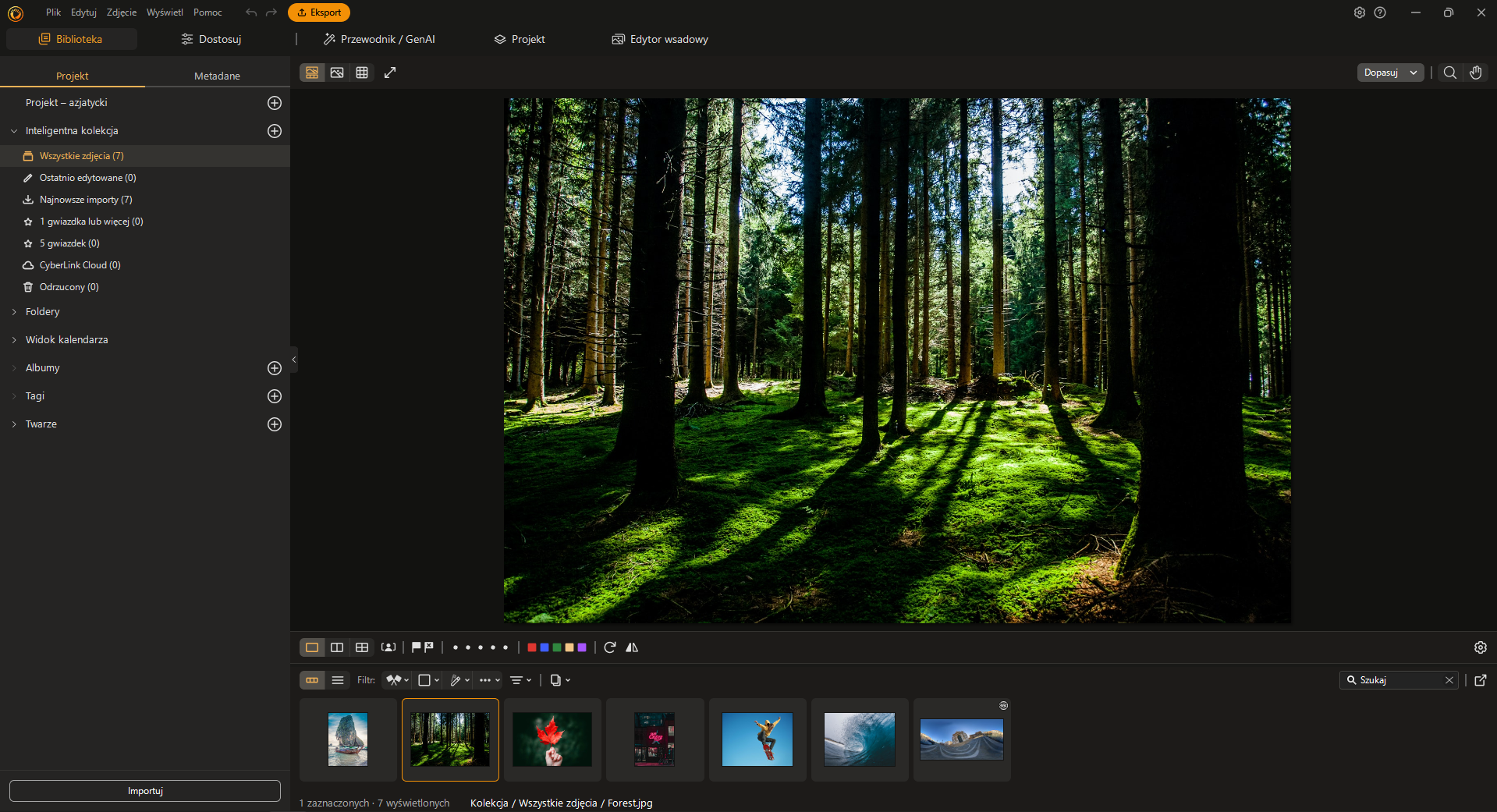
Task: Activate the magnifier zoom tool
Action: click(1449, 73)
